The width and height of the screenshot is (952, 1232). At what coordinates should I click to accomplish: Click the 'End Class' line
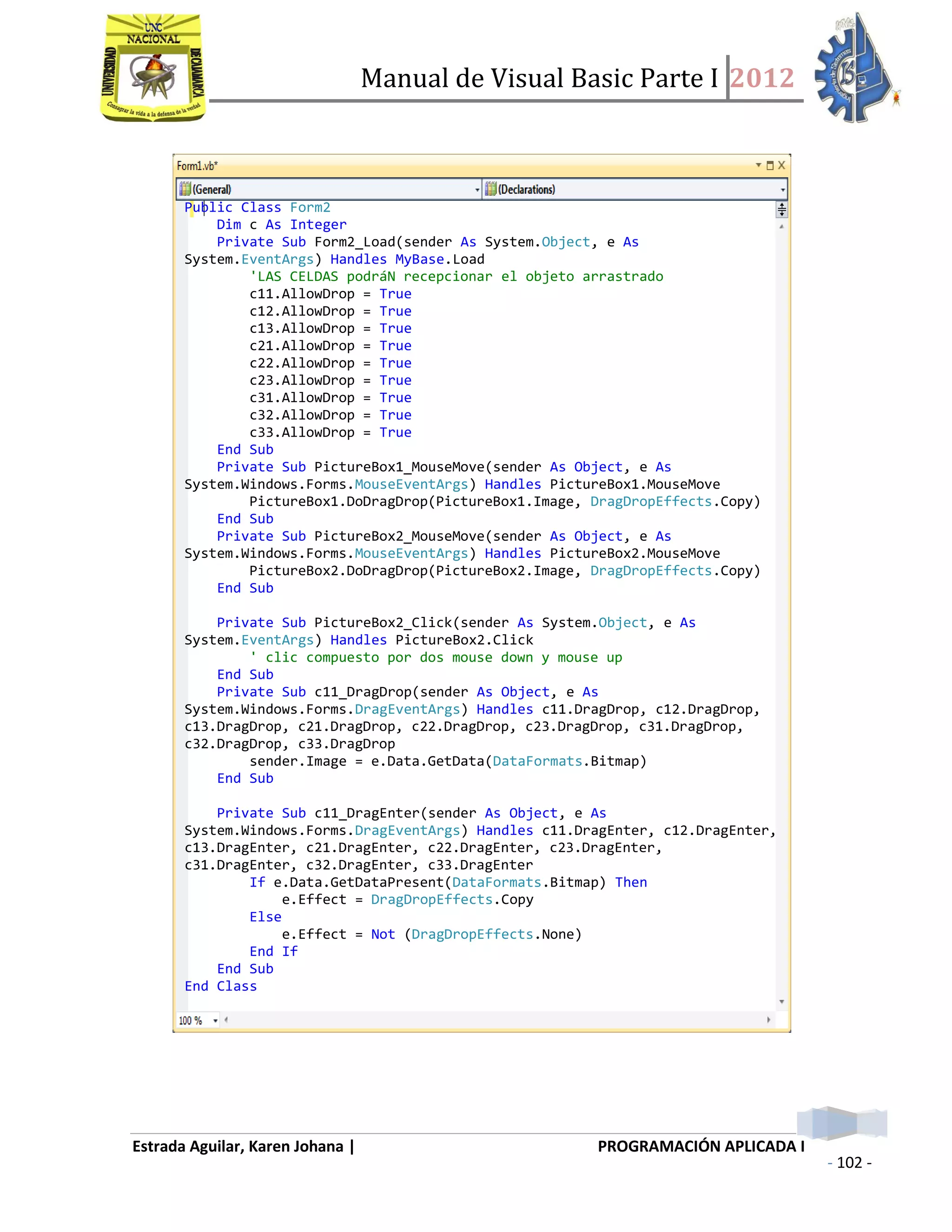pos(220,987)
